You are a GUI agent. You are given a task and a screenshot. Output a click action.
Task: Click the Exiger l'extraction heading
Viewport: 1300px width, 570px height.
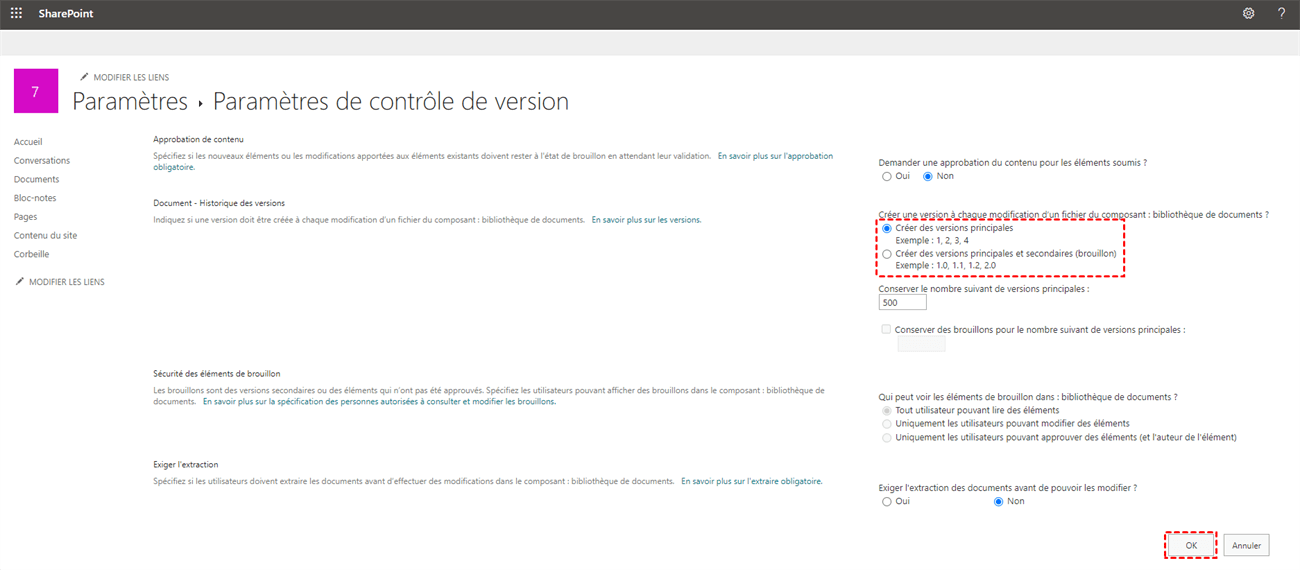click(186, 465)
